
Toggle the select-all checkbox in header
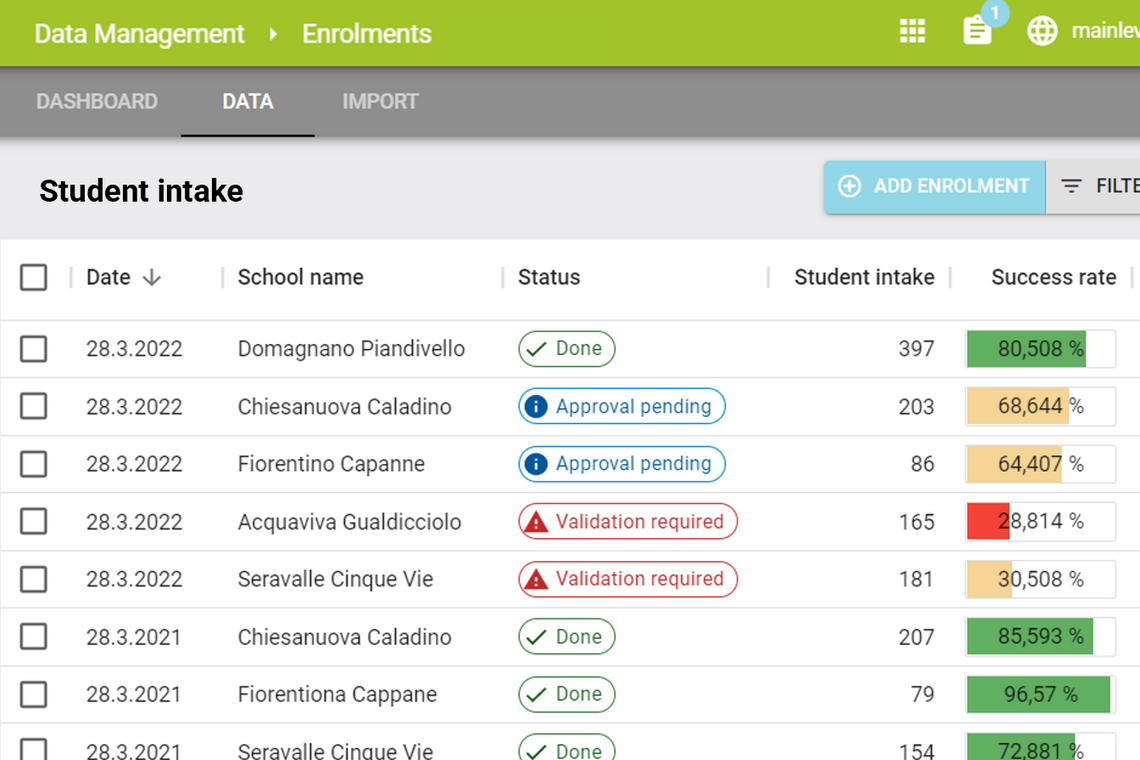(34, 278)
